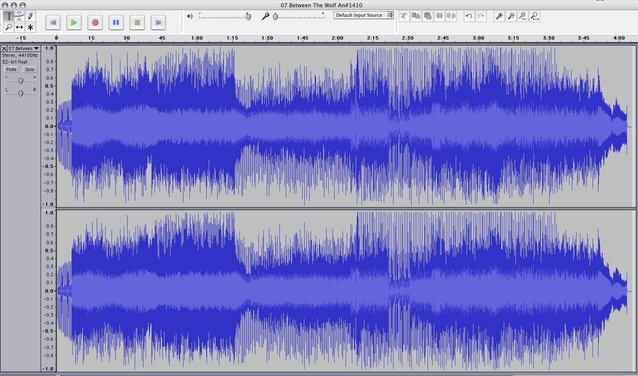Pause playback with the blue Pause button
Viewport: 638px width, 376px height.
click(116, 23)
